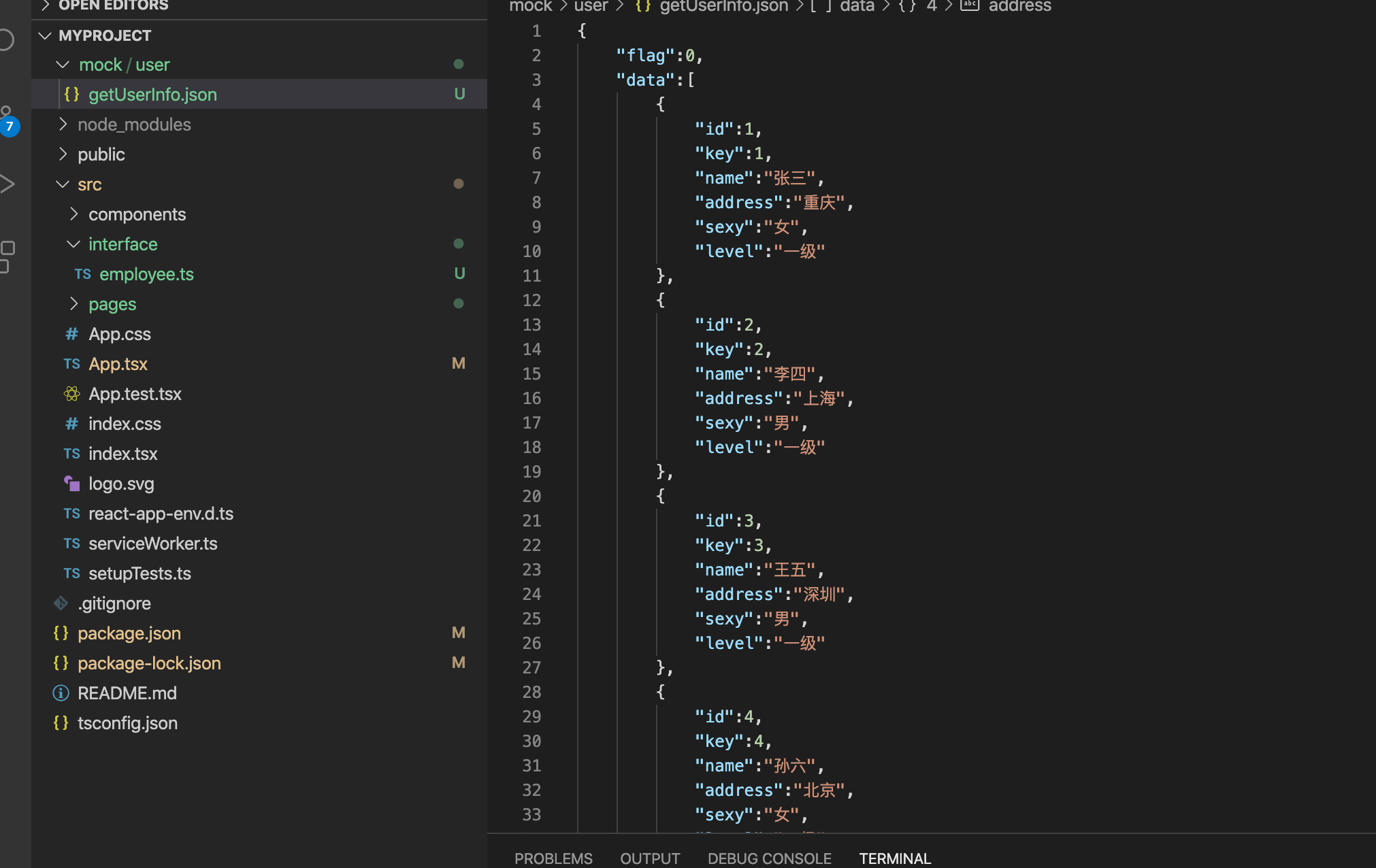Click the getUserInfo.json breadcrumb

[723, 6]
